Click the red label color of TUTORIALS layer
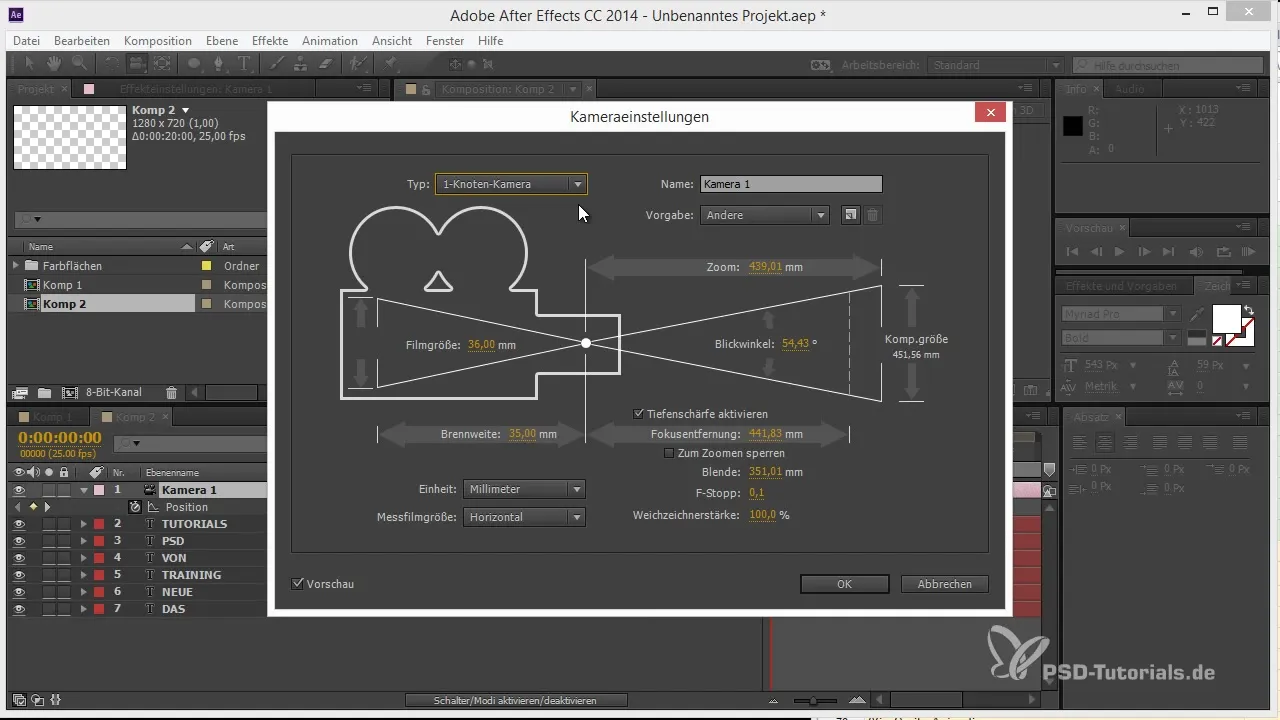 99,524
